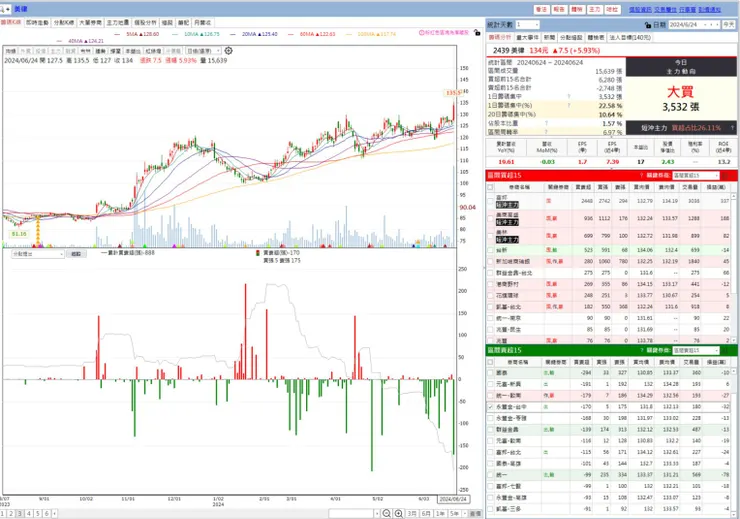Click the pink circled info note above chart
This screenshot has height=519, width=740.
click(444, 33)
